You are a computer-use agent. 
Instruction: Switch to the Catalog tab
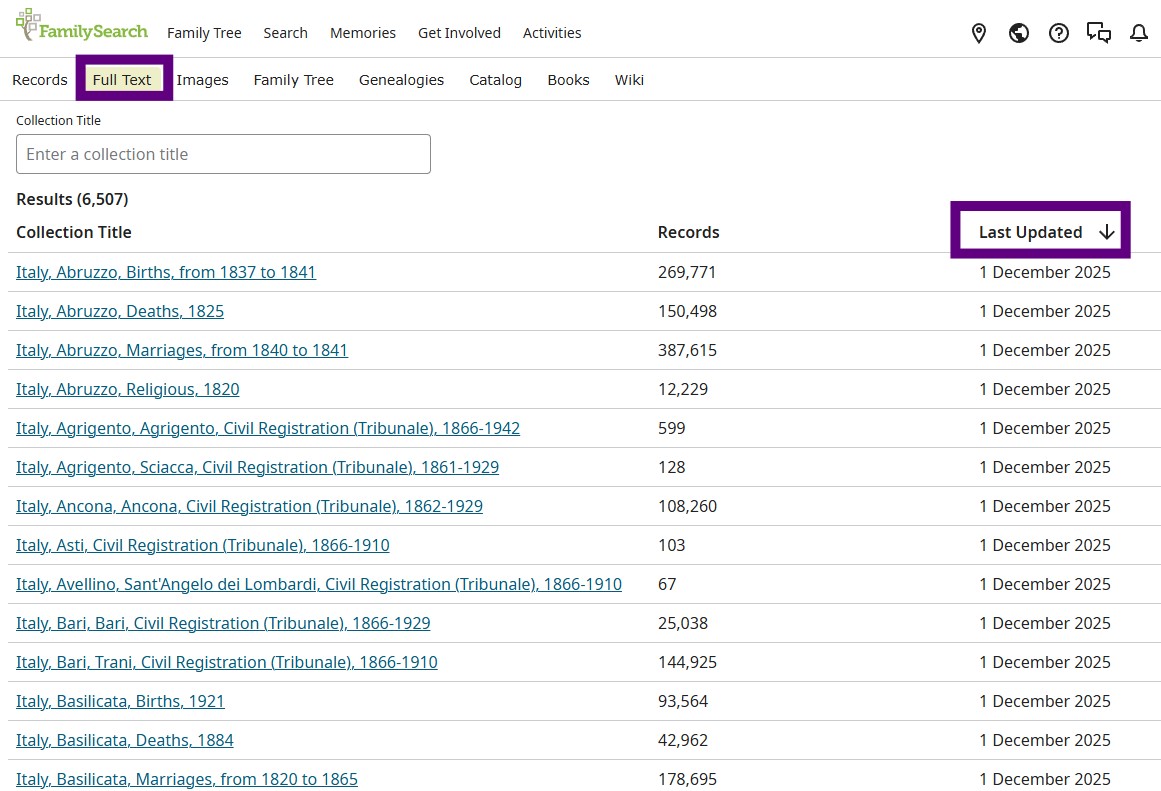pos(495,80)
